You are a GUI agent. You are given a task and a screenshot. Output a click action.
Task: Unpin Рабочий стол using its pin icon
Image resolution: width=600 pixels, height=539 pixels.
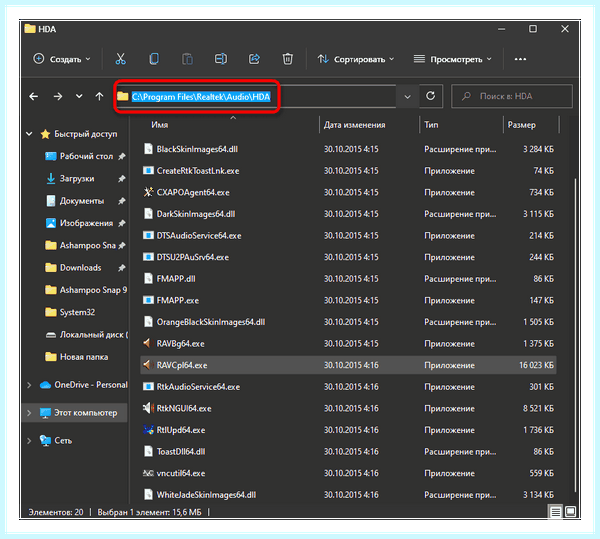click(122, 156)
